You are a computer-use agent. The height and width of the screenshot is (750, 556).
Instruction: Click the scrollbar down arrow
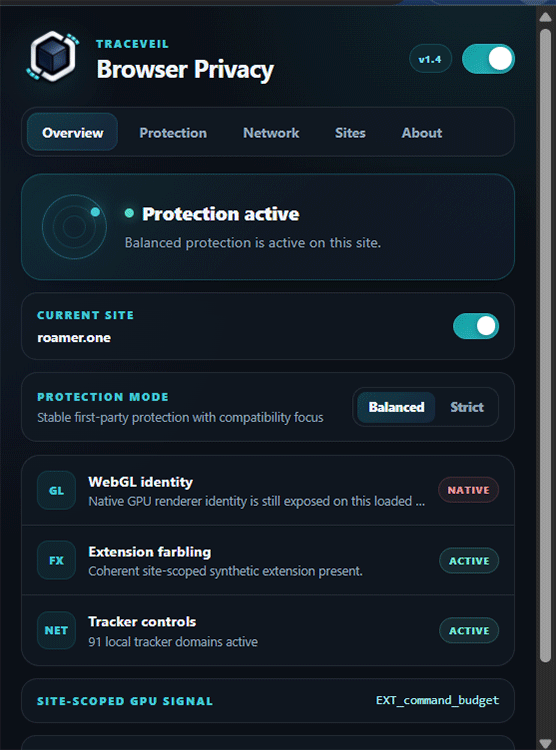point(545,743)
